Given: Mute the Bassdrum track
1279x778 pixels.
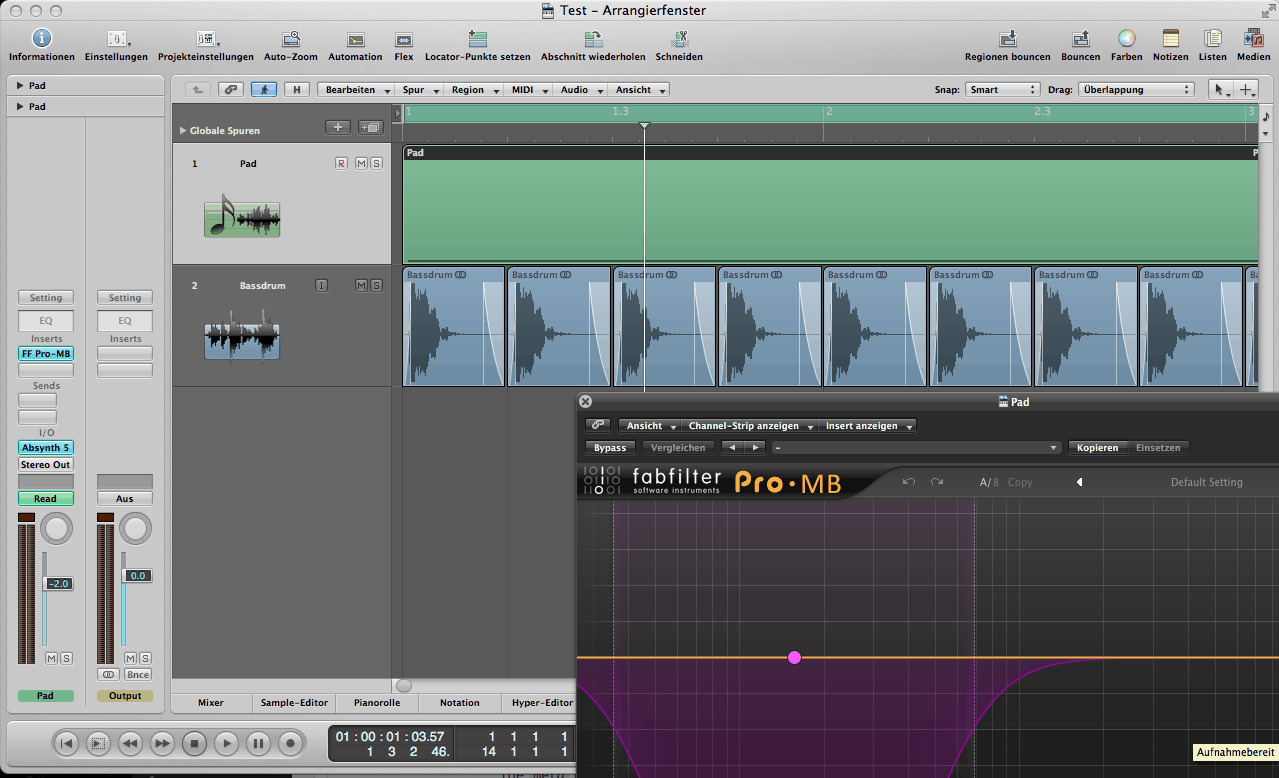Looking at the screenshot, I should (x=361, y=286).
